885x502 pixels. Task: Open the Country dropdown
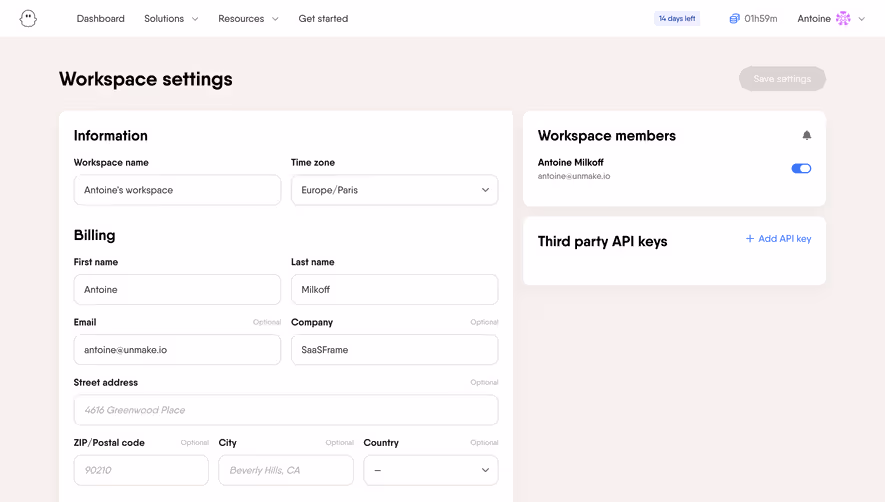click(431, 470)
